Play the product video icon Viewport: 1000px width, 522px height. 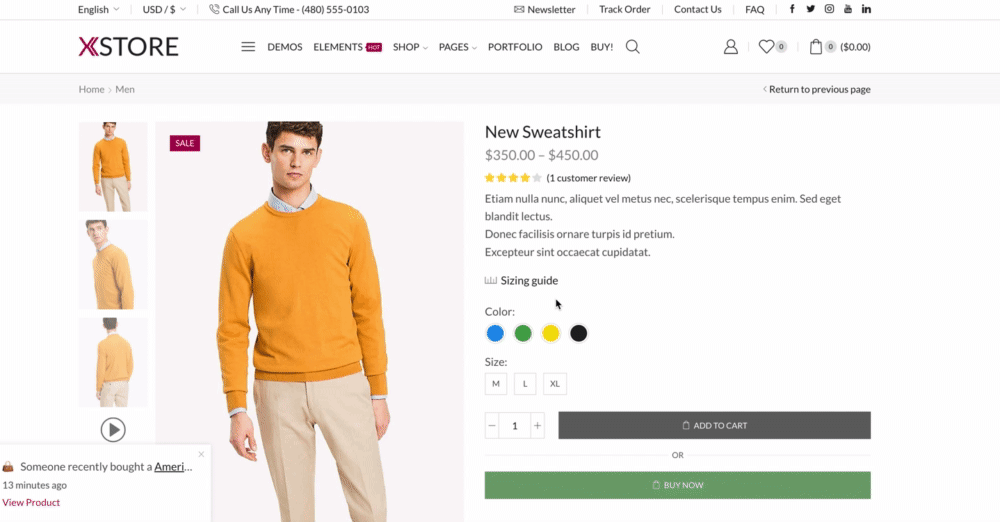point(113,430)
